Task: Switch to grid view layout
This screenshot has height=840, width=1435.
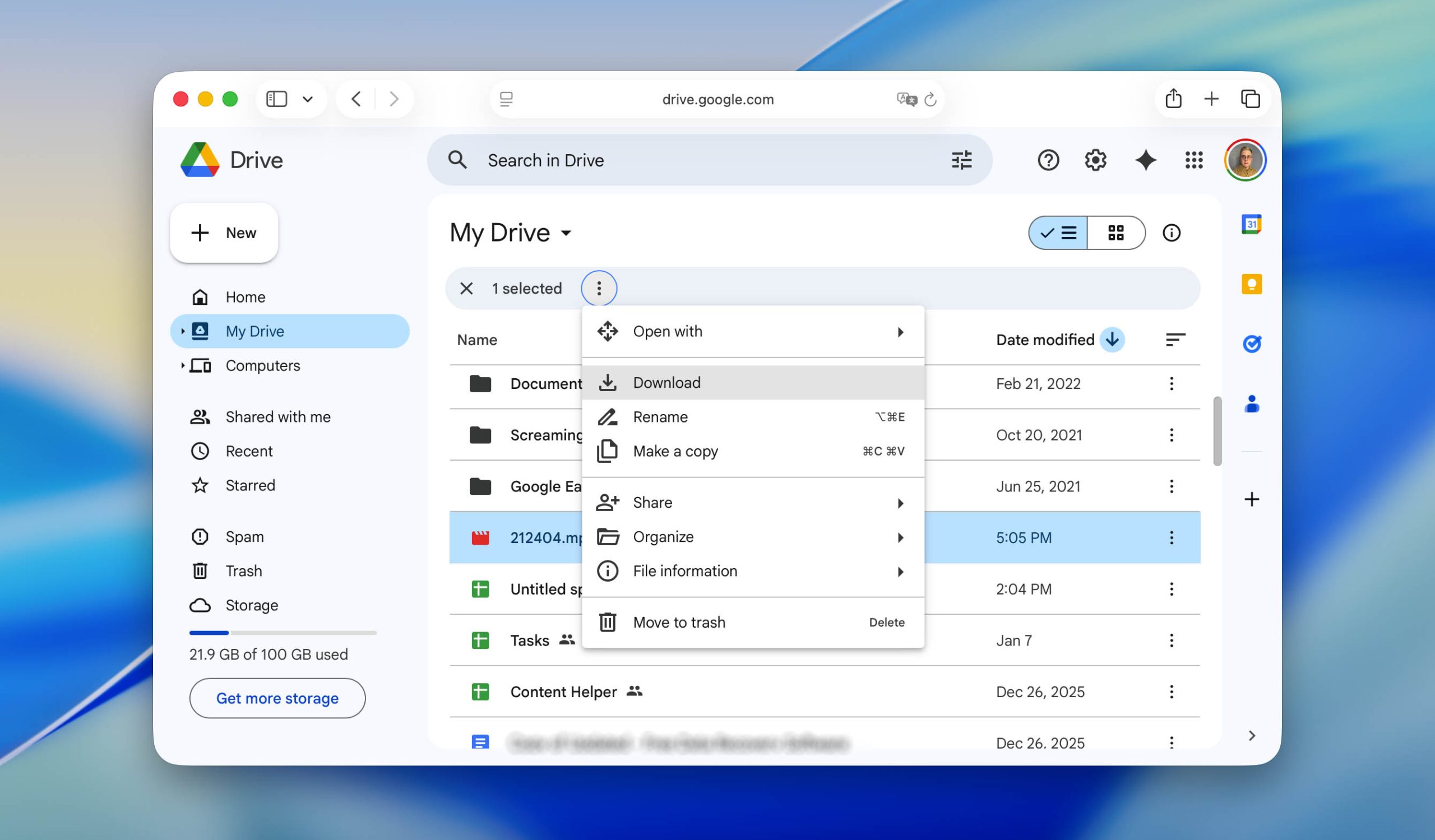Action: coord(1115,233)
